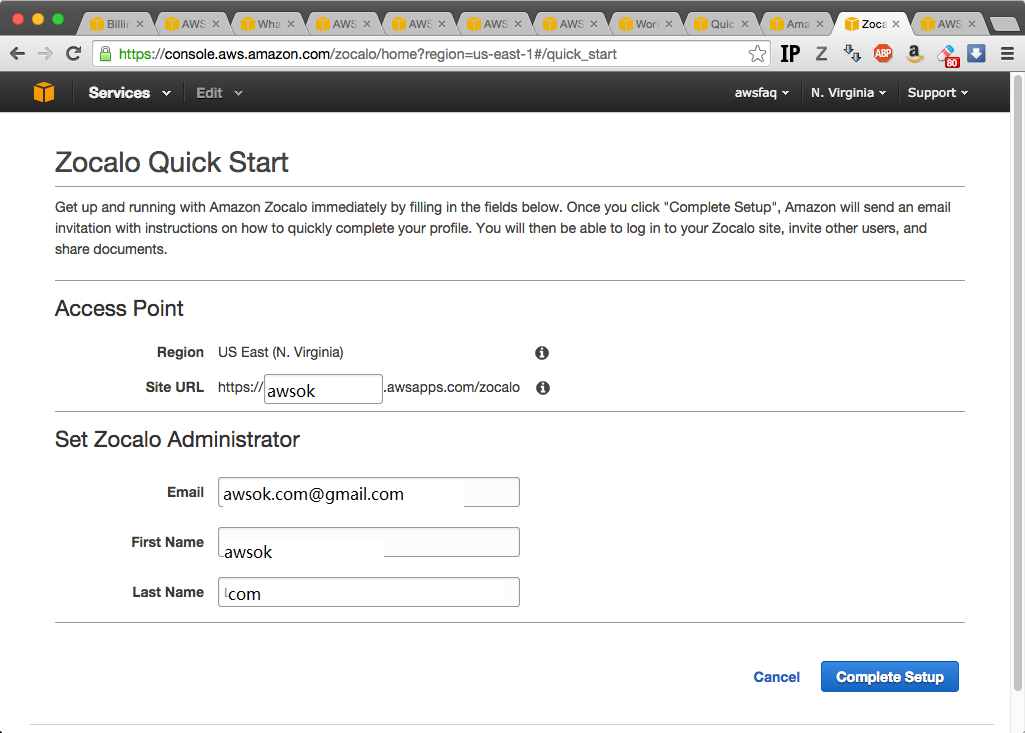The image size is (1025, 733).
Task: Open the awsfaq account dropdown
Action: point(762,93)
